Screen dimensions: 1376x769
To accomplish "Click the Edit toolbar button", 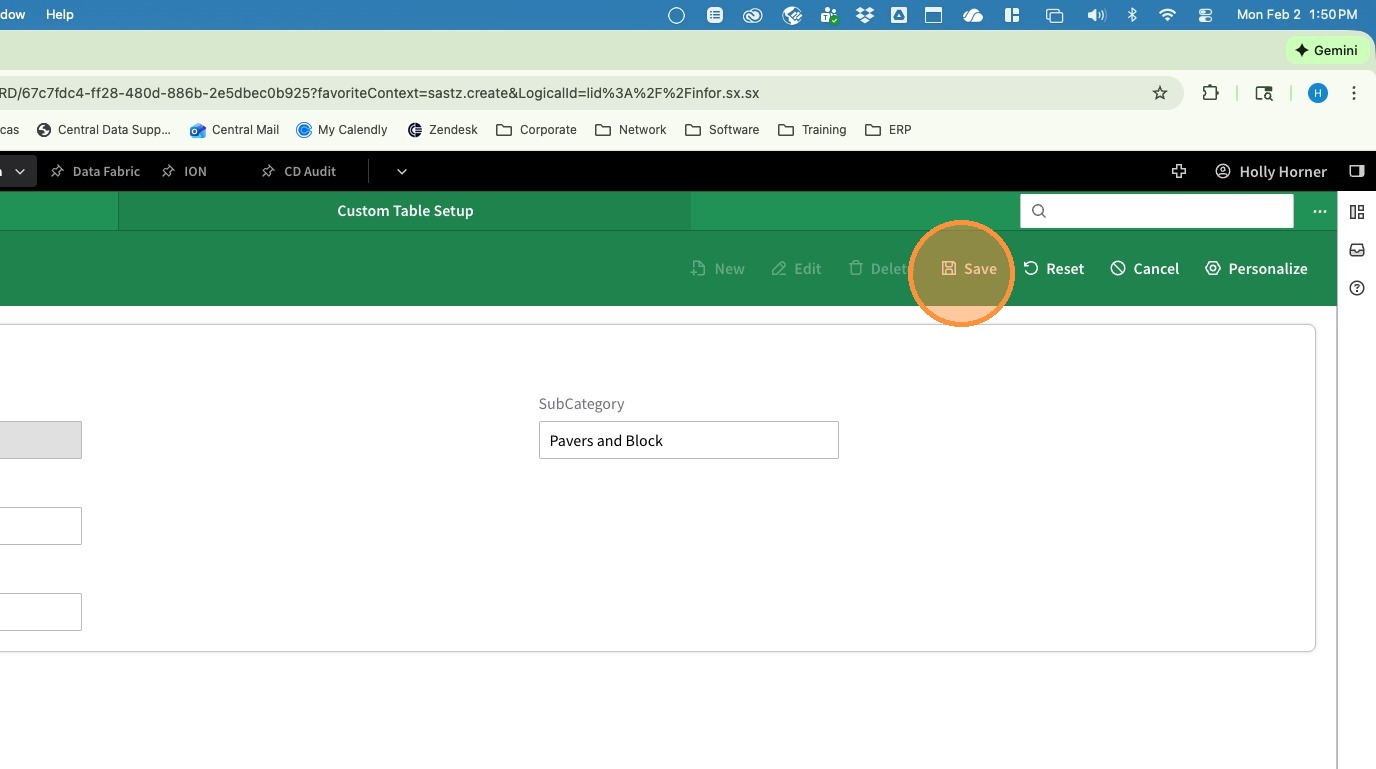I will [x=796, y=268].
